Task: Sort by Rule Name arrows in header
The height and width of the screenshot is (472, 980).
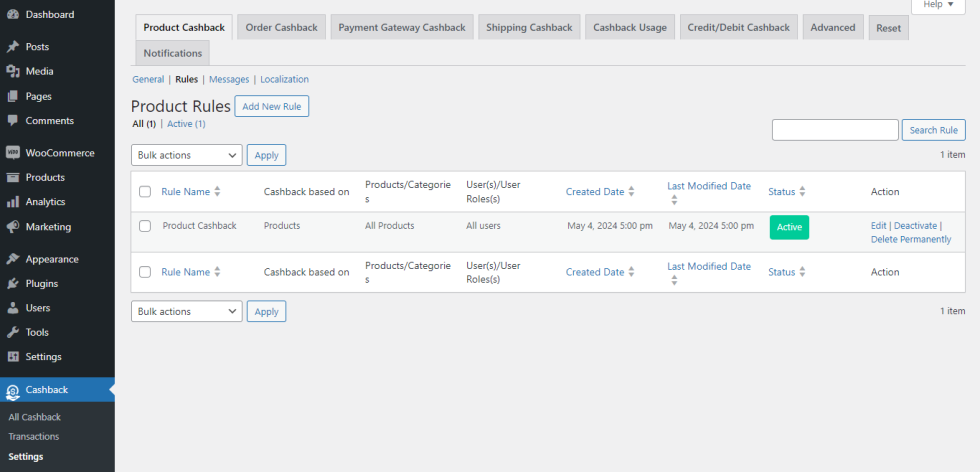Action: [x=217, y=192]
